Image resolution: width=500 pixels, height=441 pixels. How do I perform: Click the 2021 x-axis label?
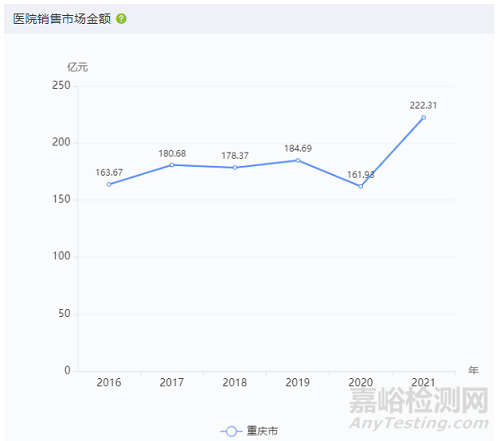423,382
